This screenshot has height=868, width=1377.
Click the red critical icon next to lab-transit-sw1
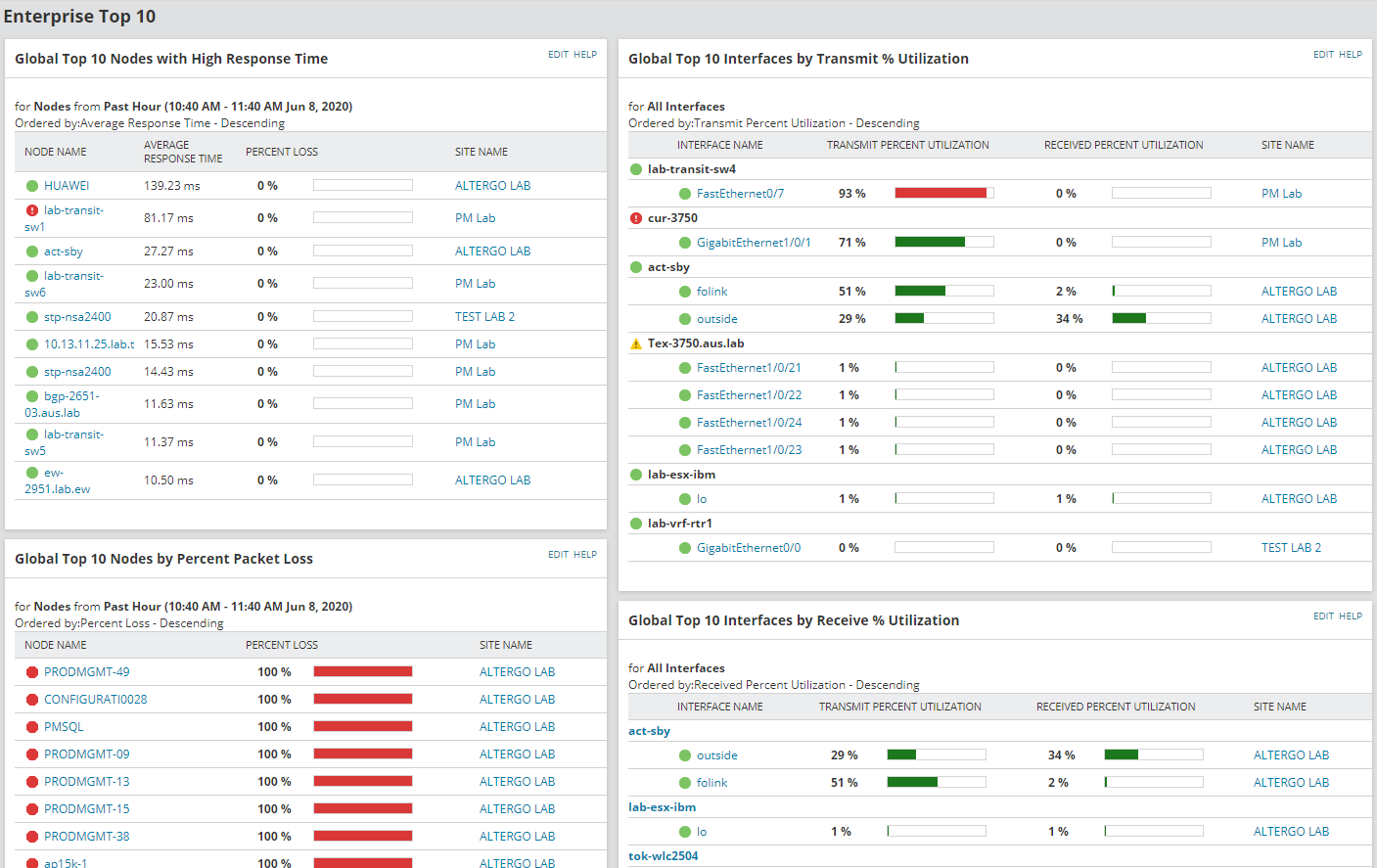tap(32, 210)
